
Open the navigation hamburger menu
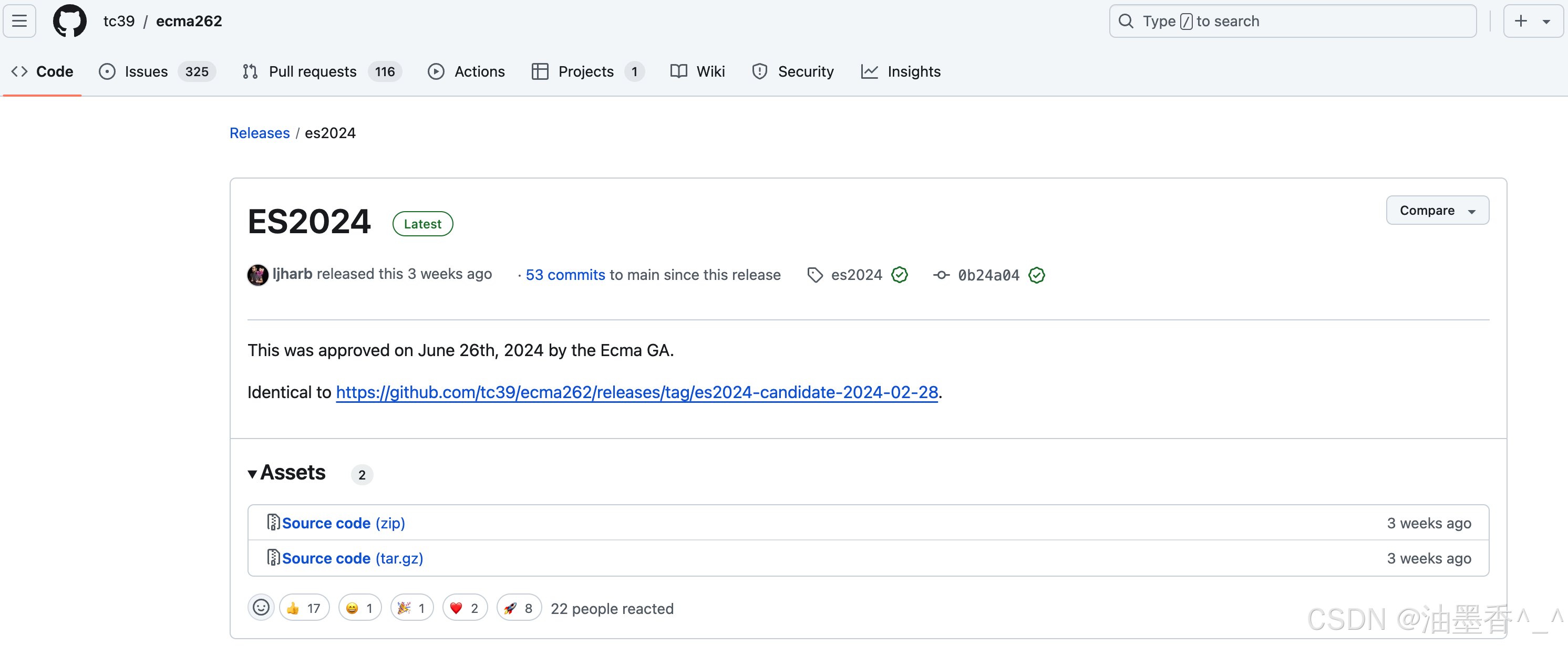(x=19, y=20)
